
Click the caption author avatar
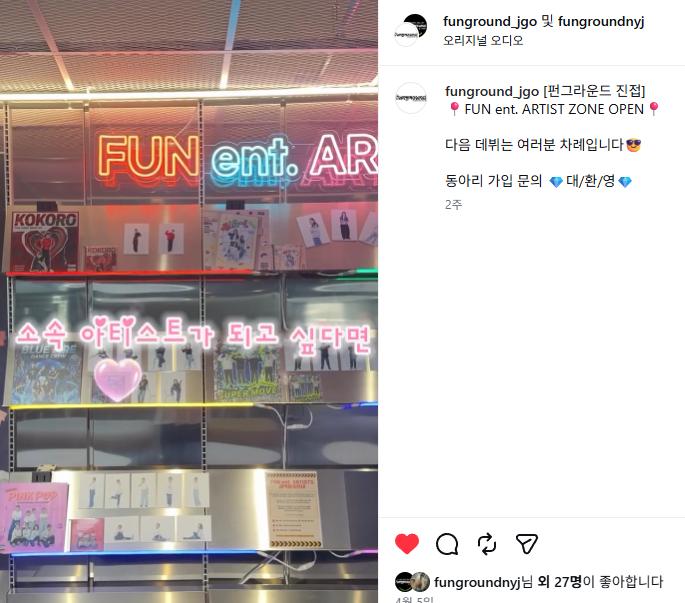411,98
